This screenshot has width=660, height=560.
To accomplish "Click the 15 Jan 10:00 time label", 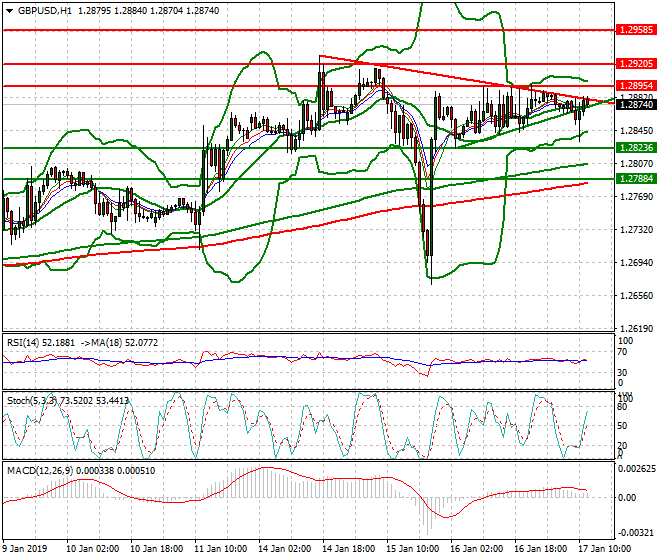I will point(412,549).
